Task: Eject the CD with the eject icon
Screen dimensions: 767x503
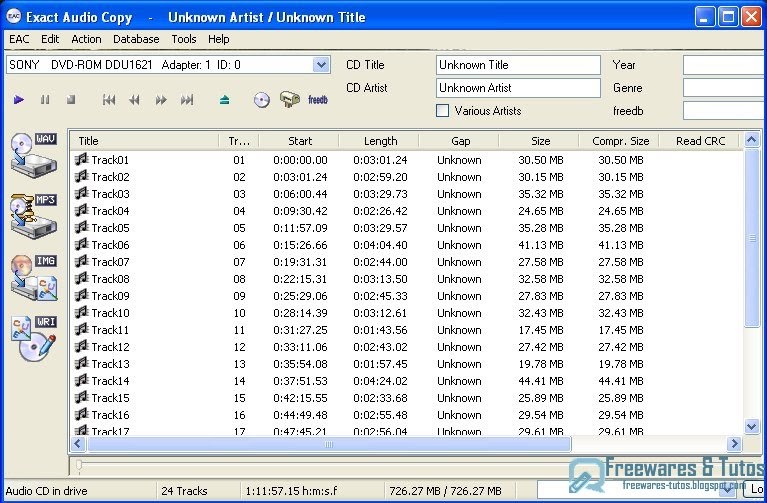Action: pos(225,100)
